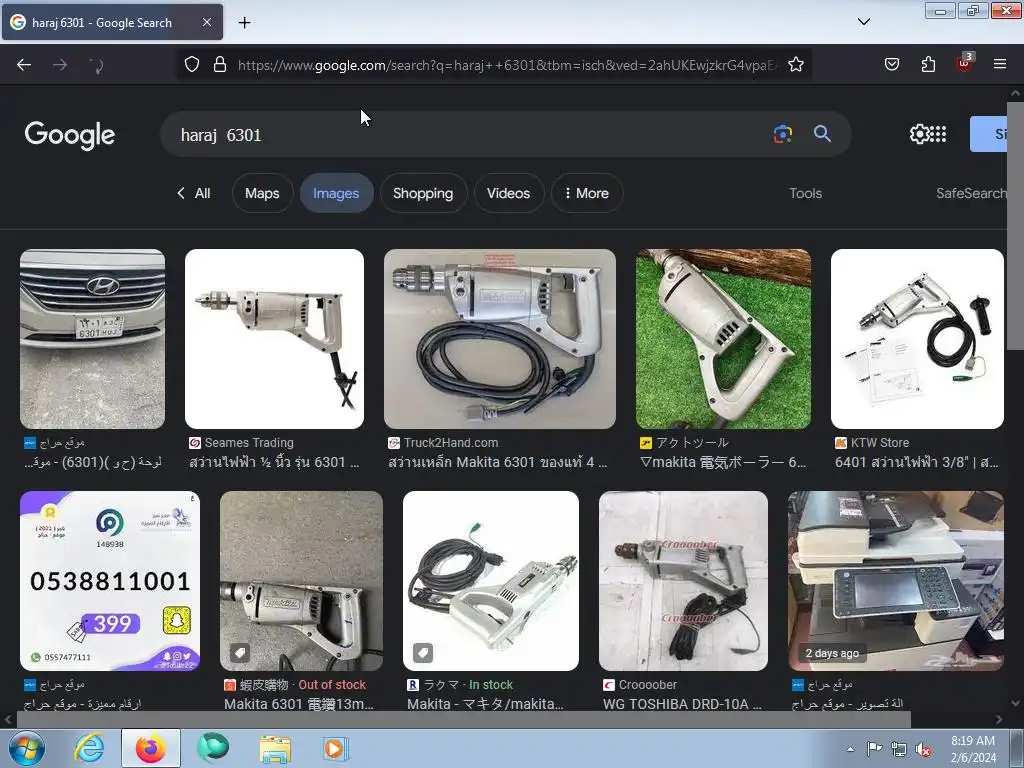The image size is (1024, 768).
Task: Open Google quick settings gear icon
Action: (x=918, y=134)
